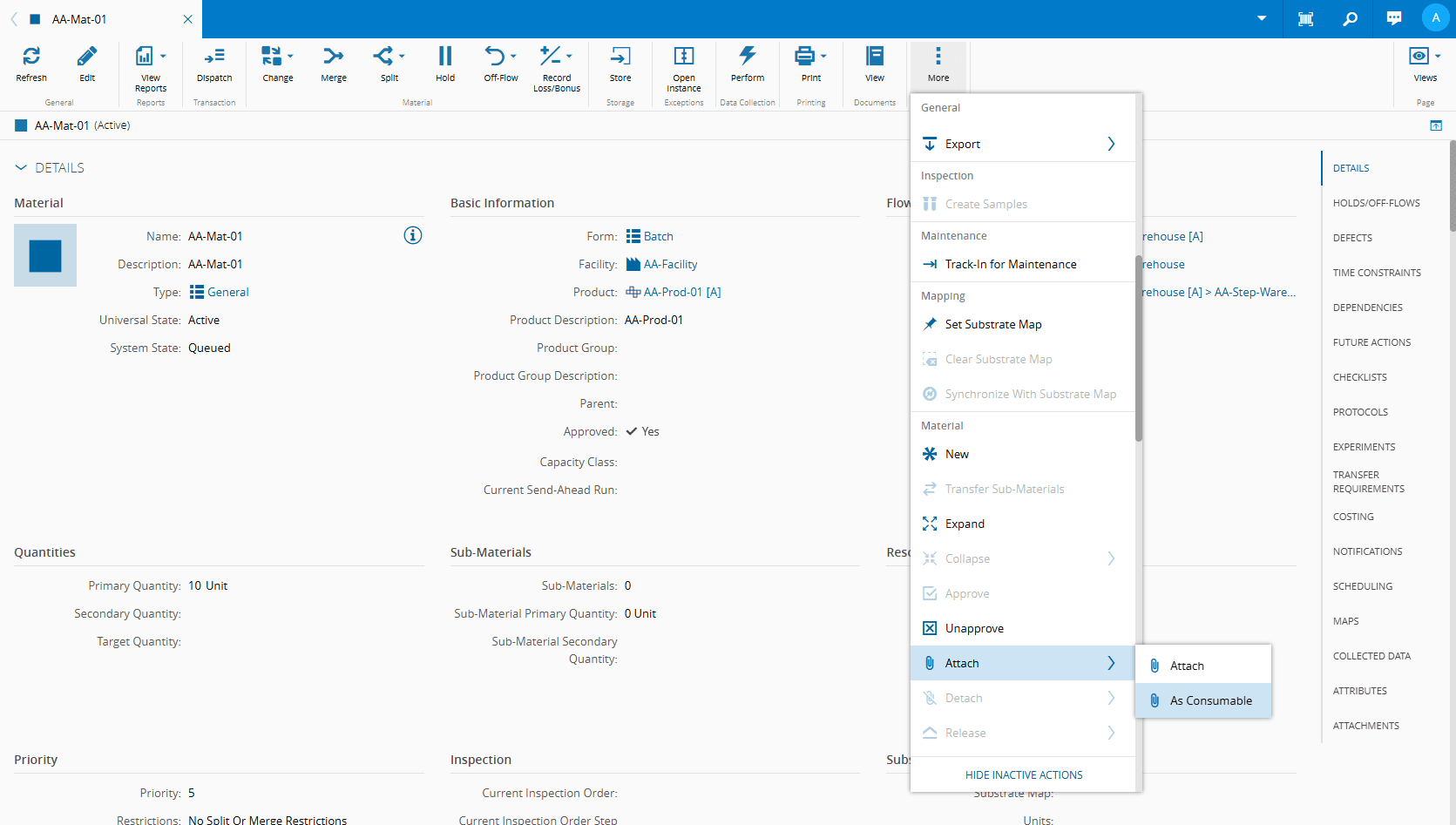This screenshot has height=825, width=1456.
Task: Select Unapprove in the More menu
Action: (x=973, y=628)
